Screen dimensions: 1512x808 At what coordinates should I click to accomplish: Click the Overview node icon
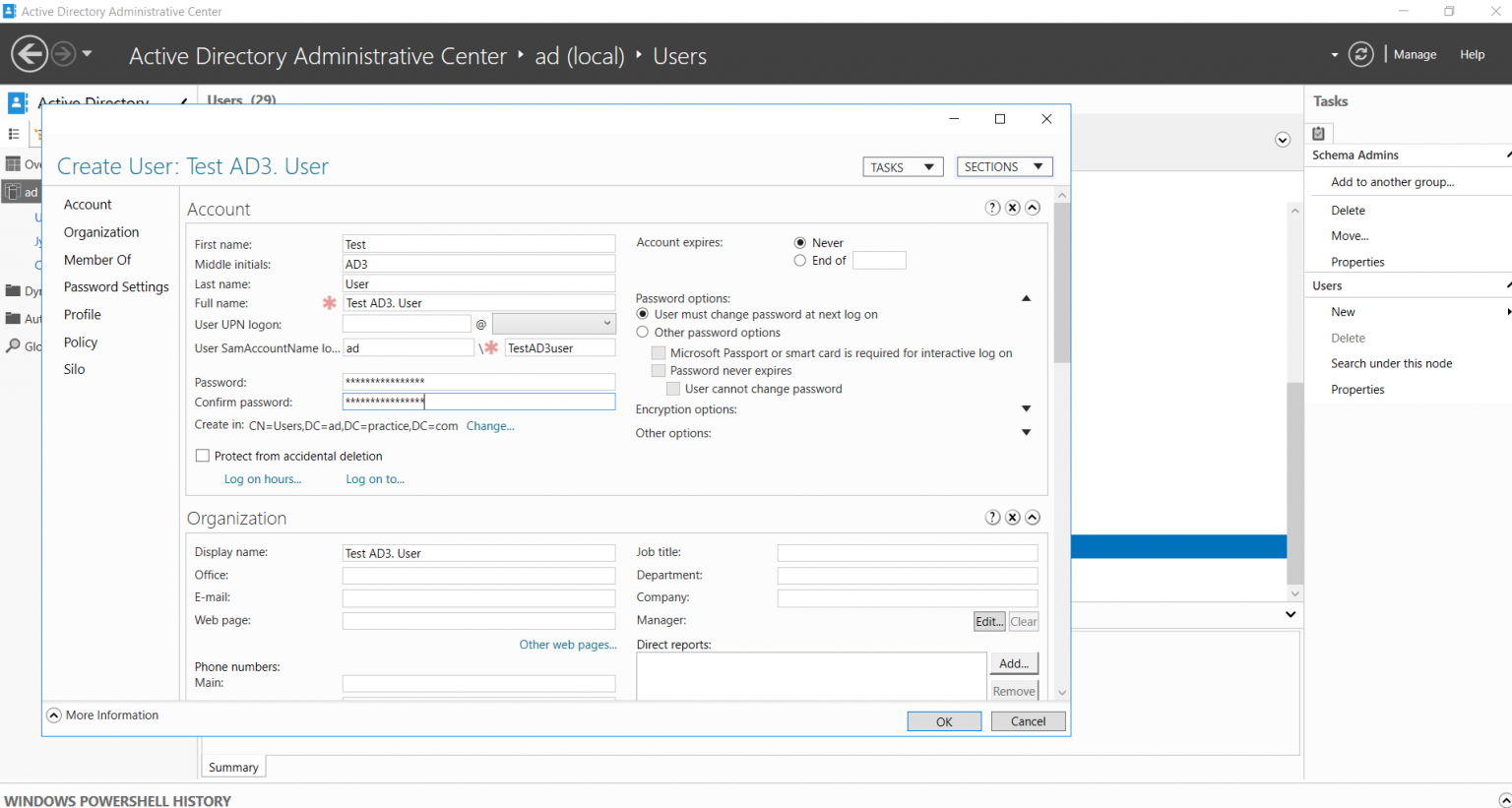pyautogui.click(x=13, y=163)
